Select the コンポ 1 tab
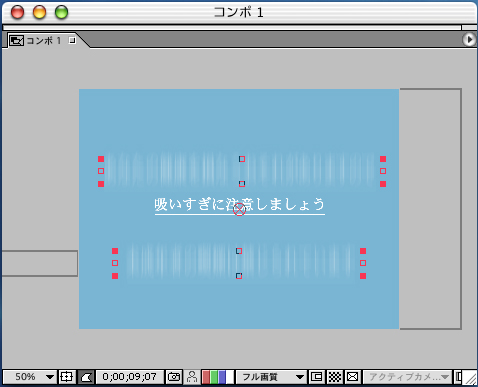This screenshot has width=478, height=387. tap(43, 41)
